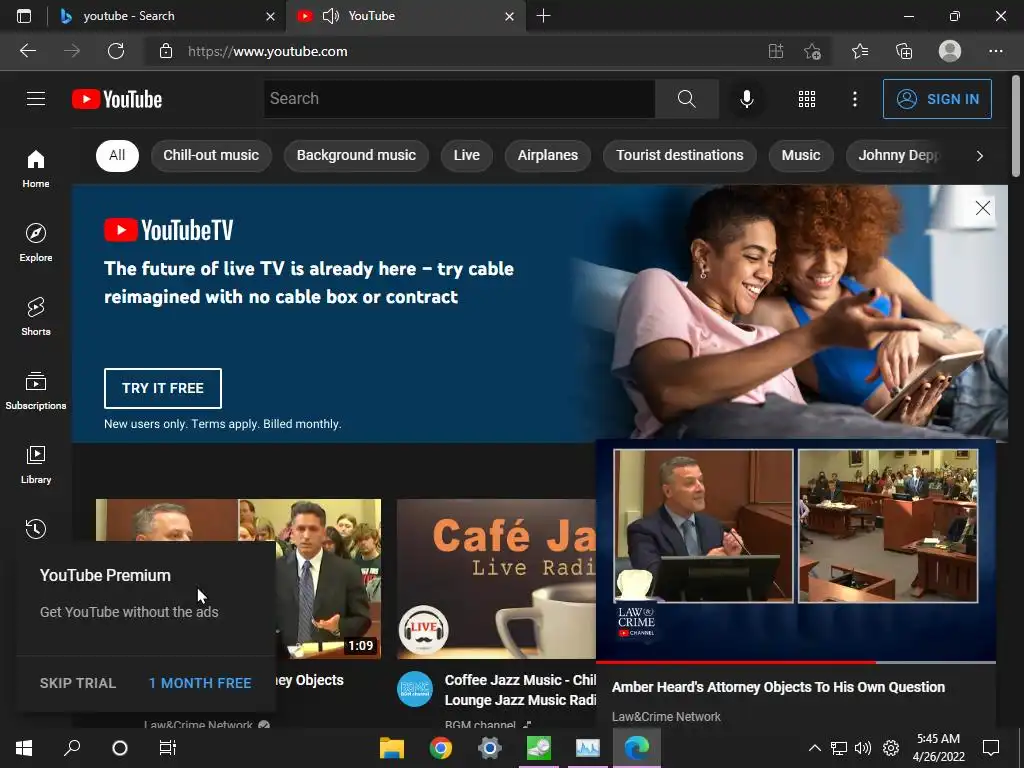The height and width of the screenshot is (768, 1024).
Task: Close the youtube - Search tab
Action: [x=270, y=16]
